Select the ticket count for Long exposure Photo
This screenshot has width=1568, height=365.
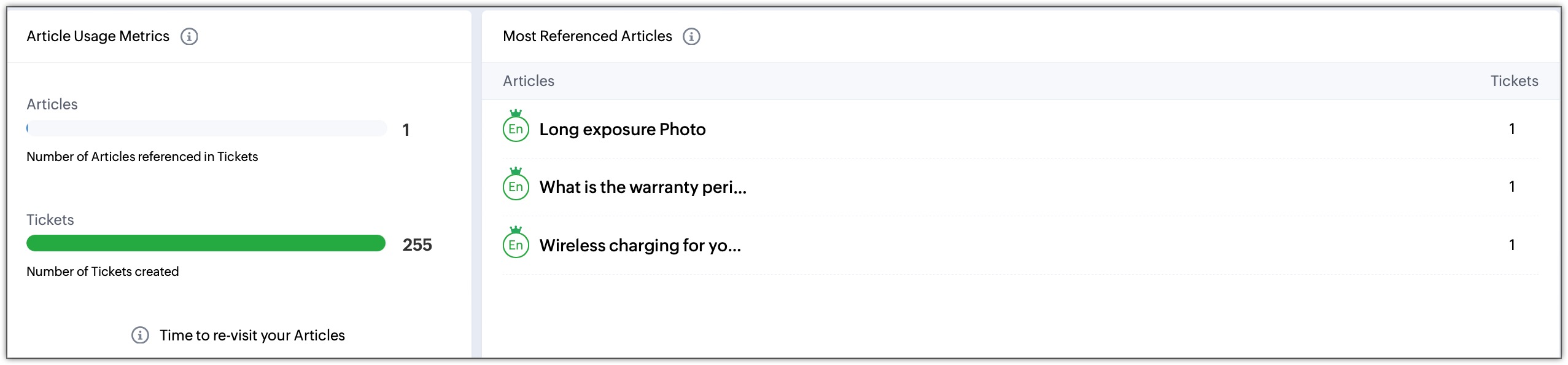(1512, 129)
